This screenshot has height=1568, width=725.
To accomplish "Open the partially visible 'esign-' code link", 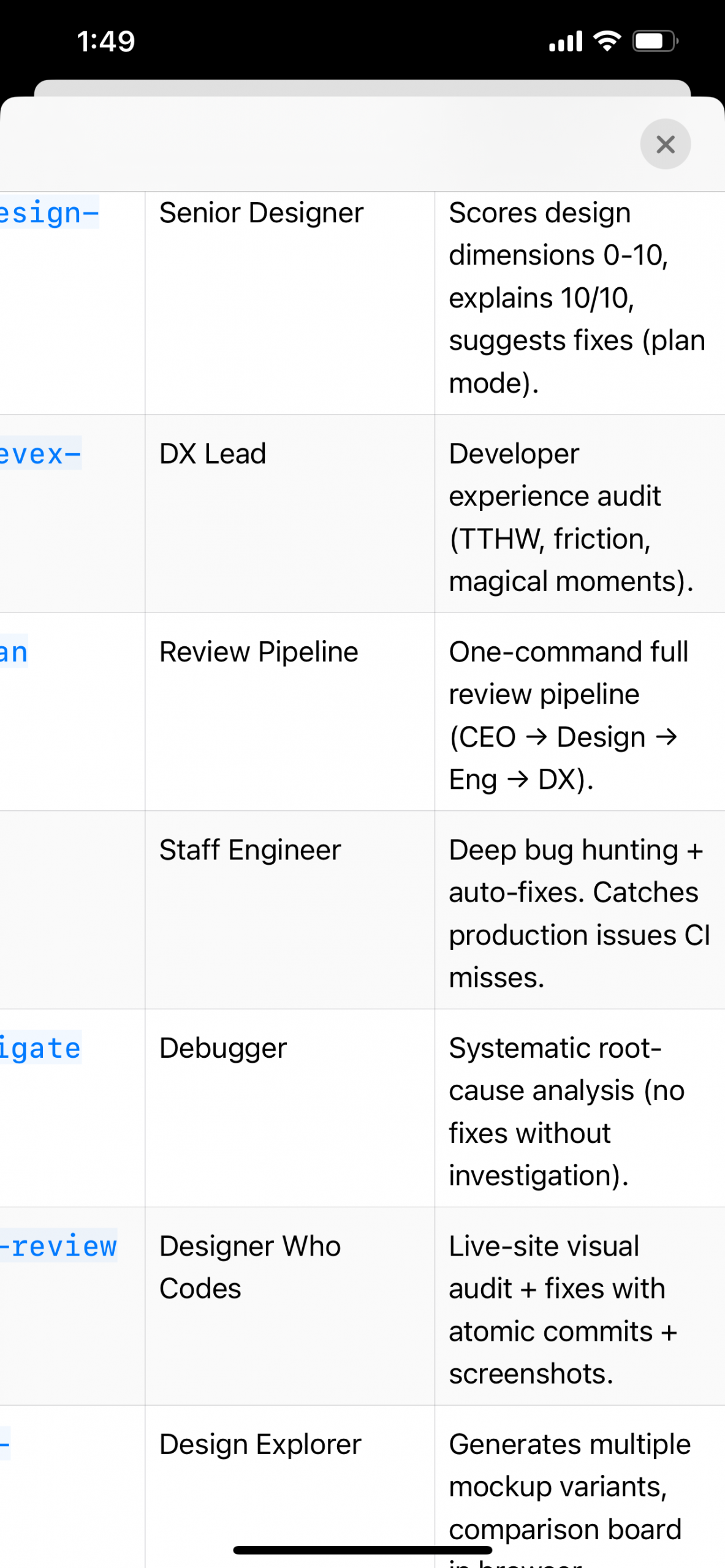I will [x=49, y=213].
